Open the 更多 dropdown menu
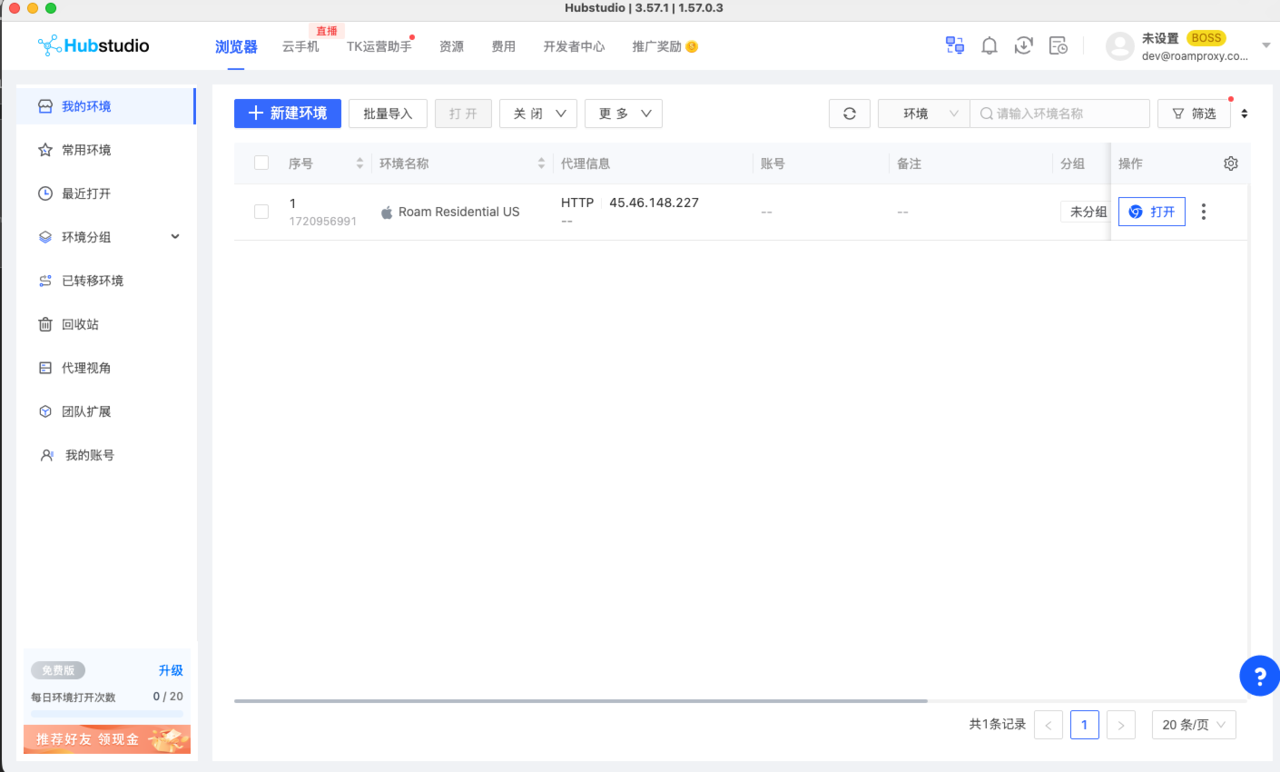This screenshot has width=1280, height=772. click(x=624, y=114)
